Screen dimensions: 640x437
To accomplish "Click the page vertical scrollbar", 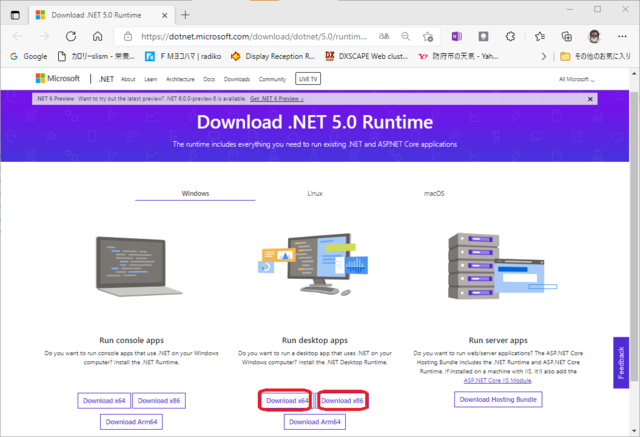I will [634, 237].
